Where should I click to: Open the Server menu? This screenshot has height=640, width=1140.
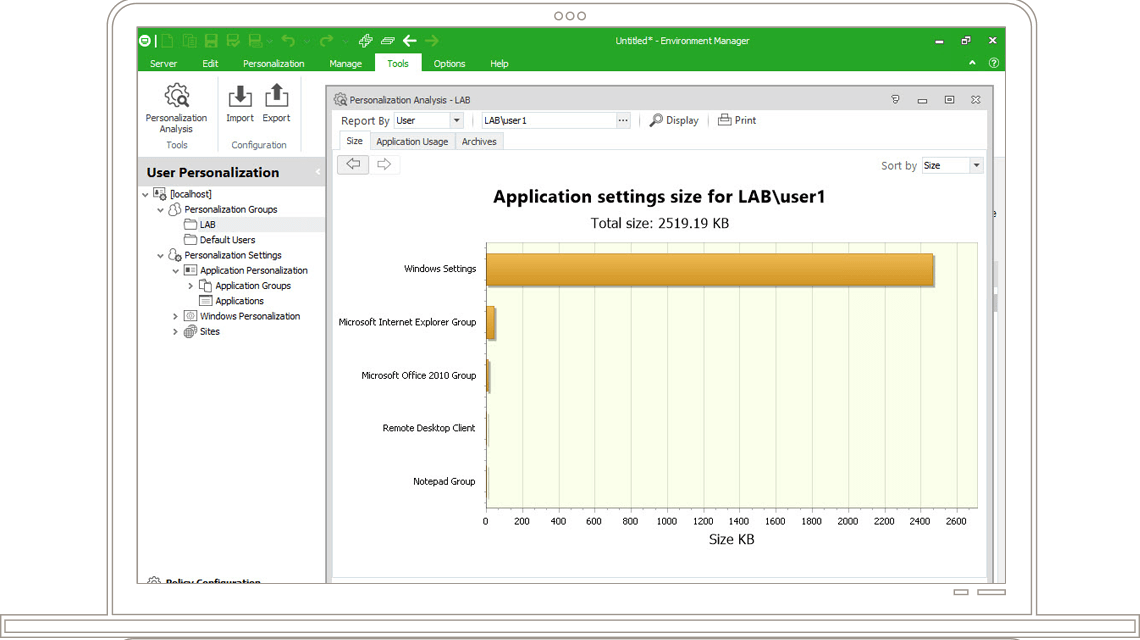(164, 64)
